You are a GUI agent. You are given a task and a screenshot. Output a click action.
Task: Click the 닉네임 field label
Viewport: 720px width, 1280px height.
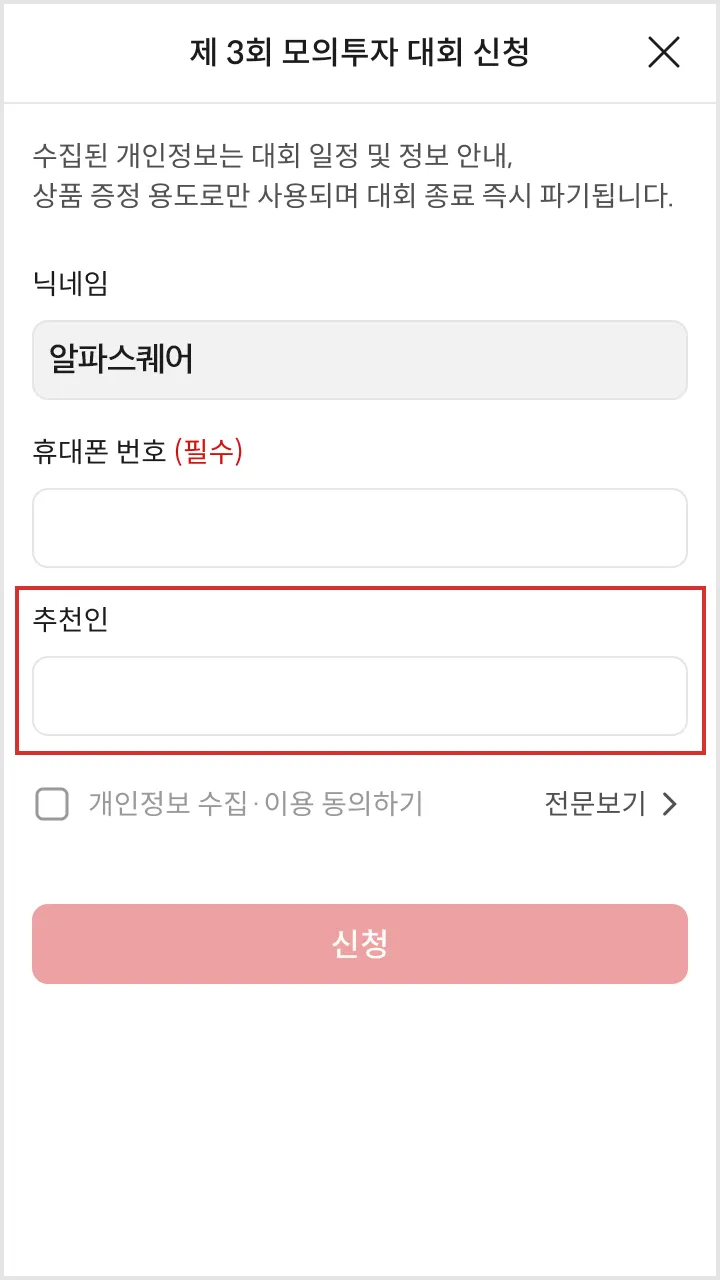(70, 284)
